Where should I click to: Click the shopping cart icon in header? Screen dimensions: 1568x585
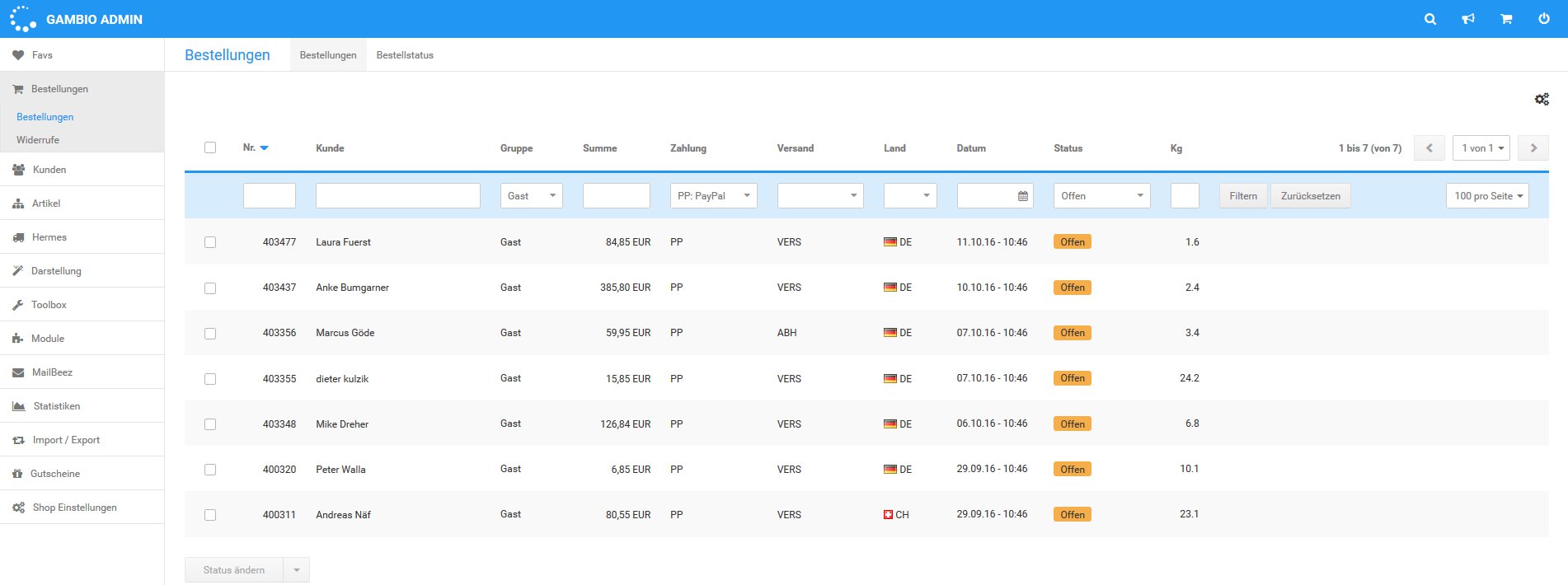(1506, 19)
